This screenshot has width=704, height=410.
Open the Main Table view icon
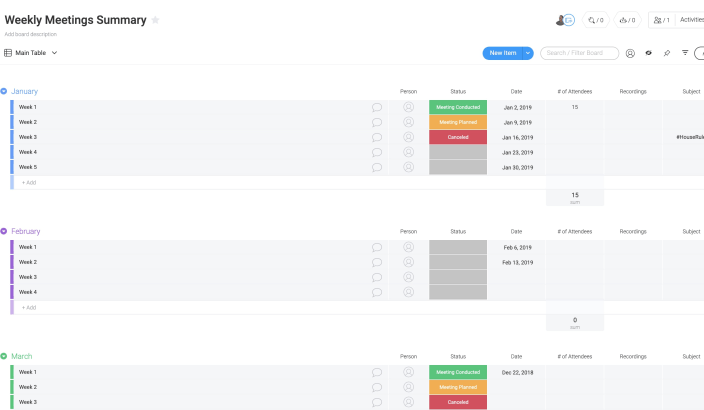[x=8, y=53]
